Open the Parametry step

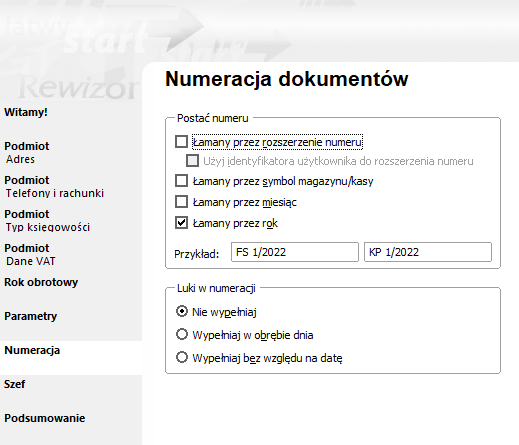30,316
